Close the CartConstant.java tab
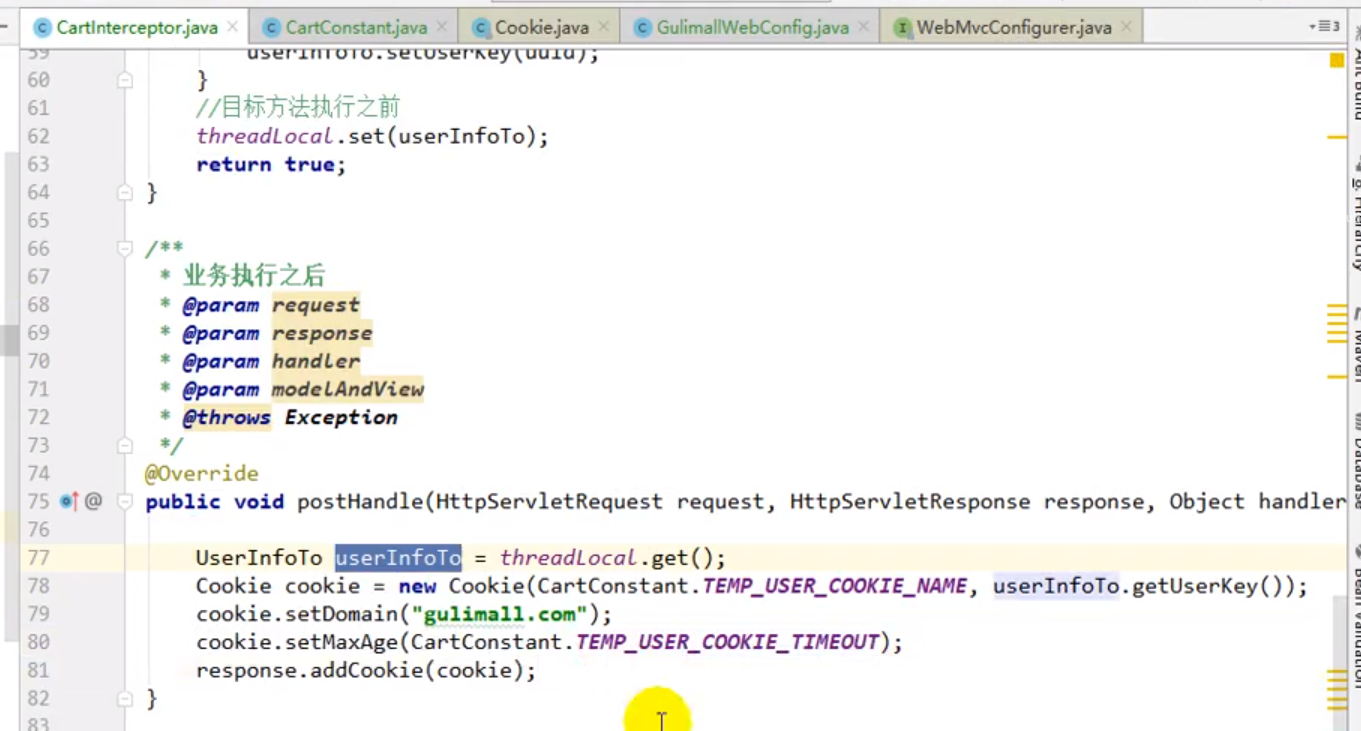Screen dimensions: 1361x731 pos(442,27)
